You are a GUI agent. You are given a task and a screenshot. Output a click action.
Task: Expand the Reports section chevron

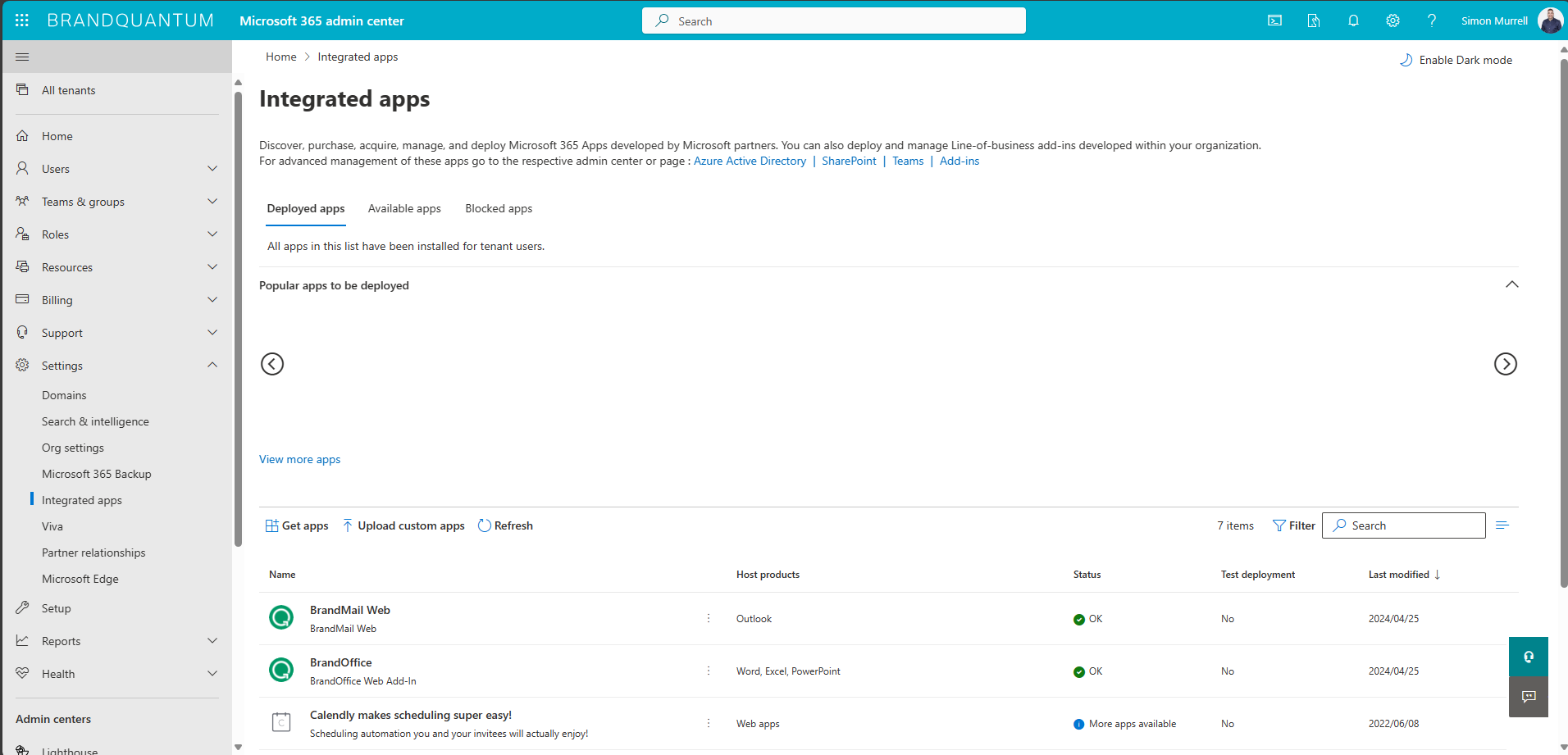click(x=212, y=641)
